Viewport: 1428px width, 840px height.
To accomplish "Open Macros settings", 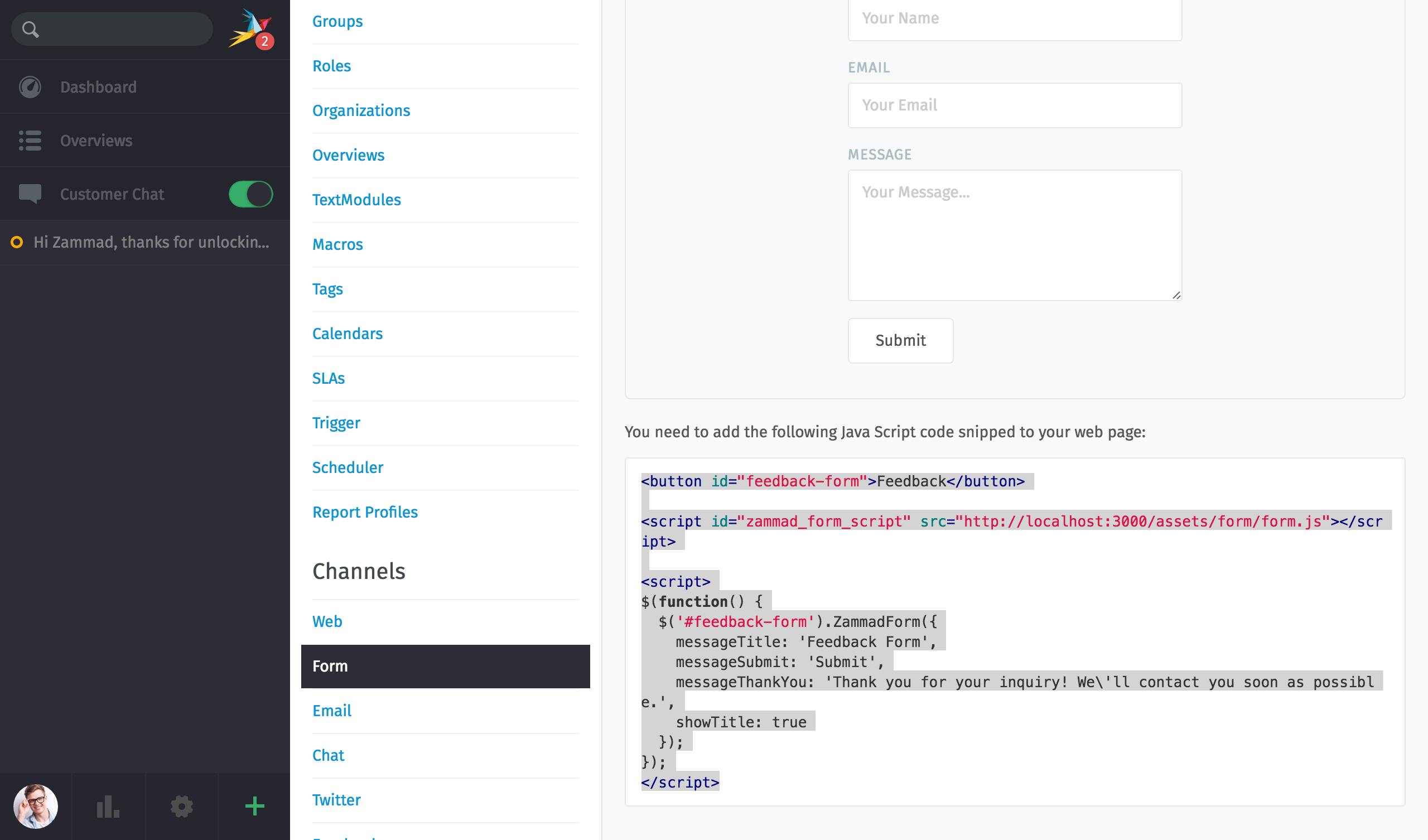I will pos(337,244).
